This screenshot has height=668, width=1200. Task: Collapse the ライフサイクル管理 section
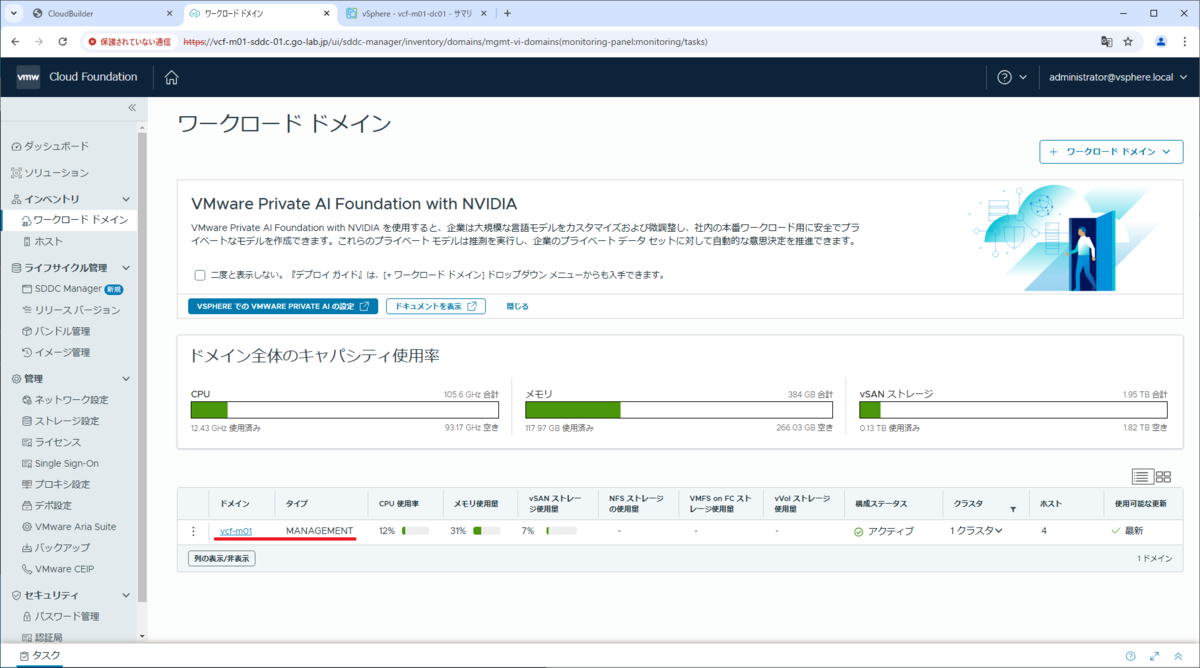tap(126, 268)
